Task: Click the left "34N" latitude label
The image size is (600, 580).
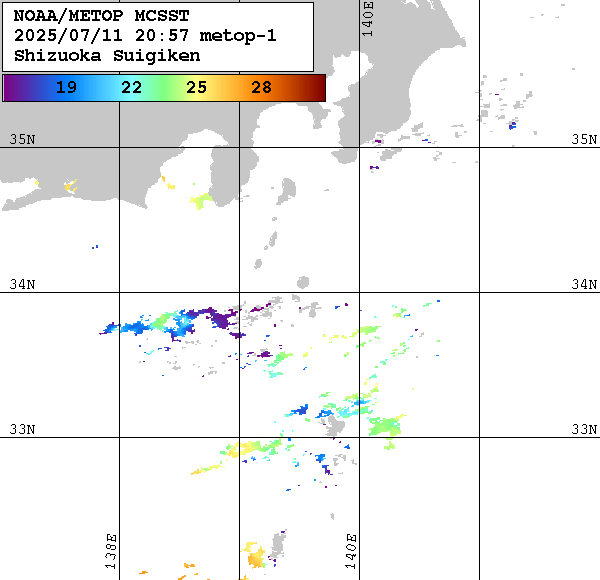Action: pyautogui.click(x=23, y=285)
